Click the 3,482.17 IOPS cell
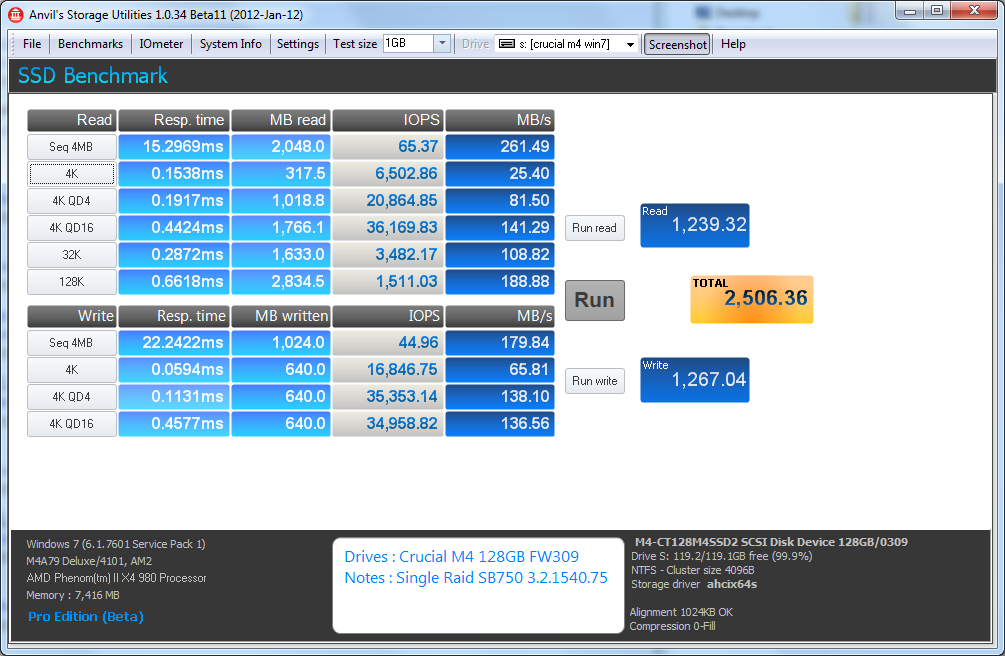1005x656 pixels. (x=388, y=255)
